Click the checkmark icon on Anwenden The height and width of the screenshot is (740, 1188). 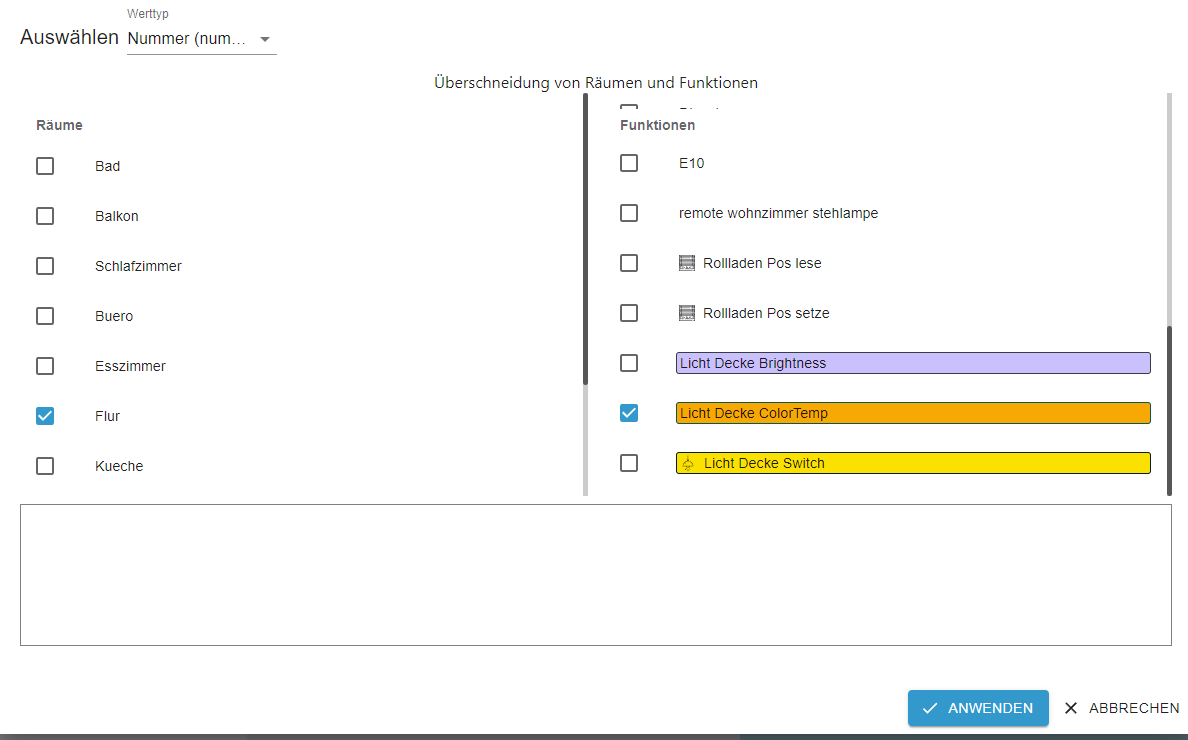pos(930,708)
